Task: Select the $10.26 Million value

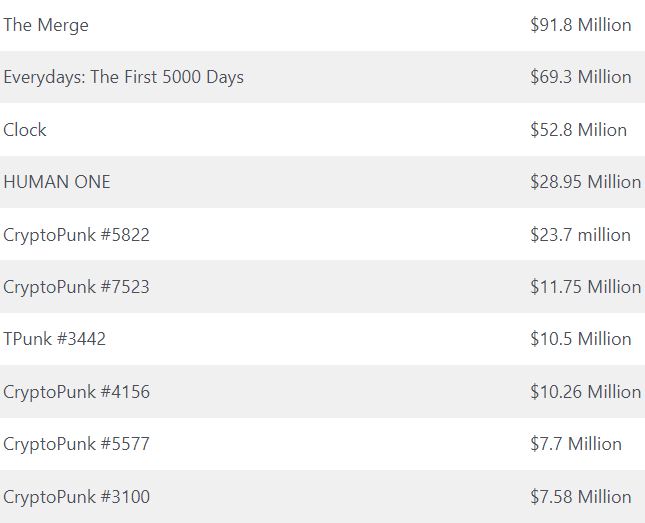Action: [585, 392]
